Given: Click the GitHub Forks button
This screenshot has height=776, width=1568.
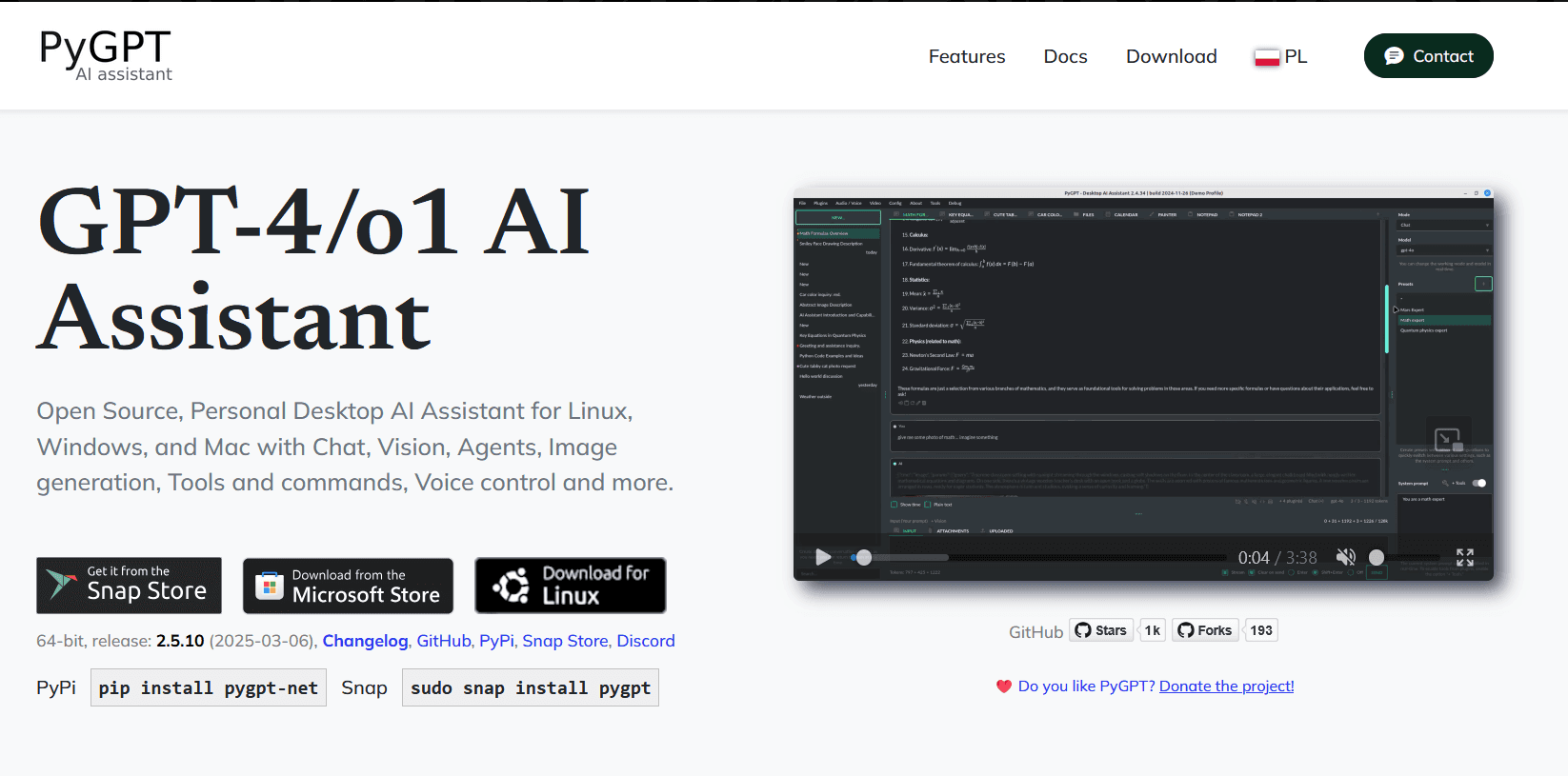Looking at the screenshot, I should tap(1205, 630).
